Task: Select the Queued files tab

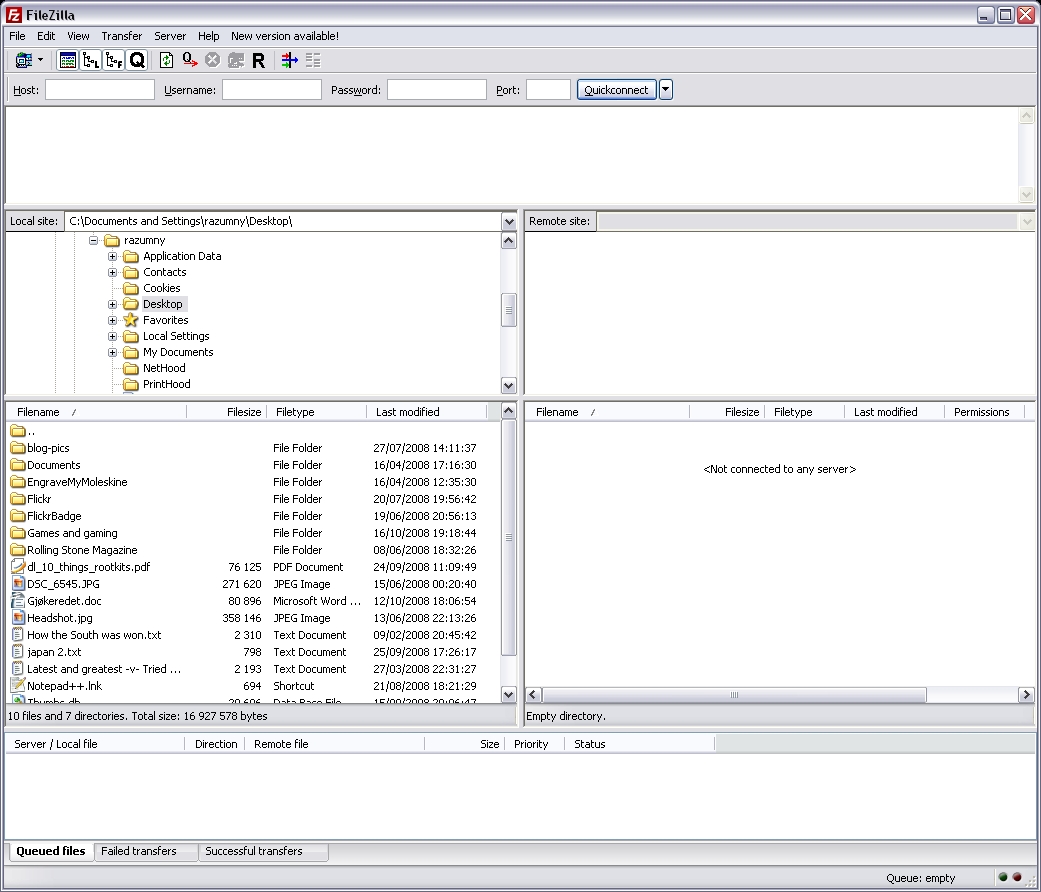Action: tap(50, 851)
